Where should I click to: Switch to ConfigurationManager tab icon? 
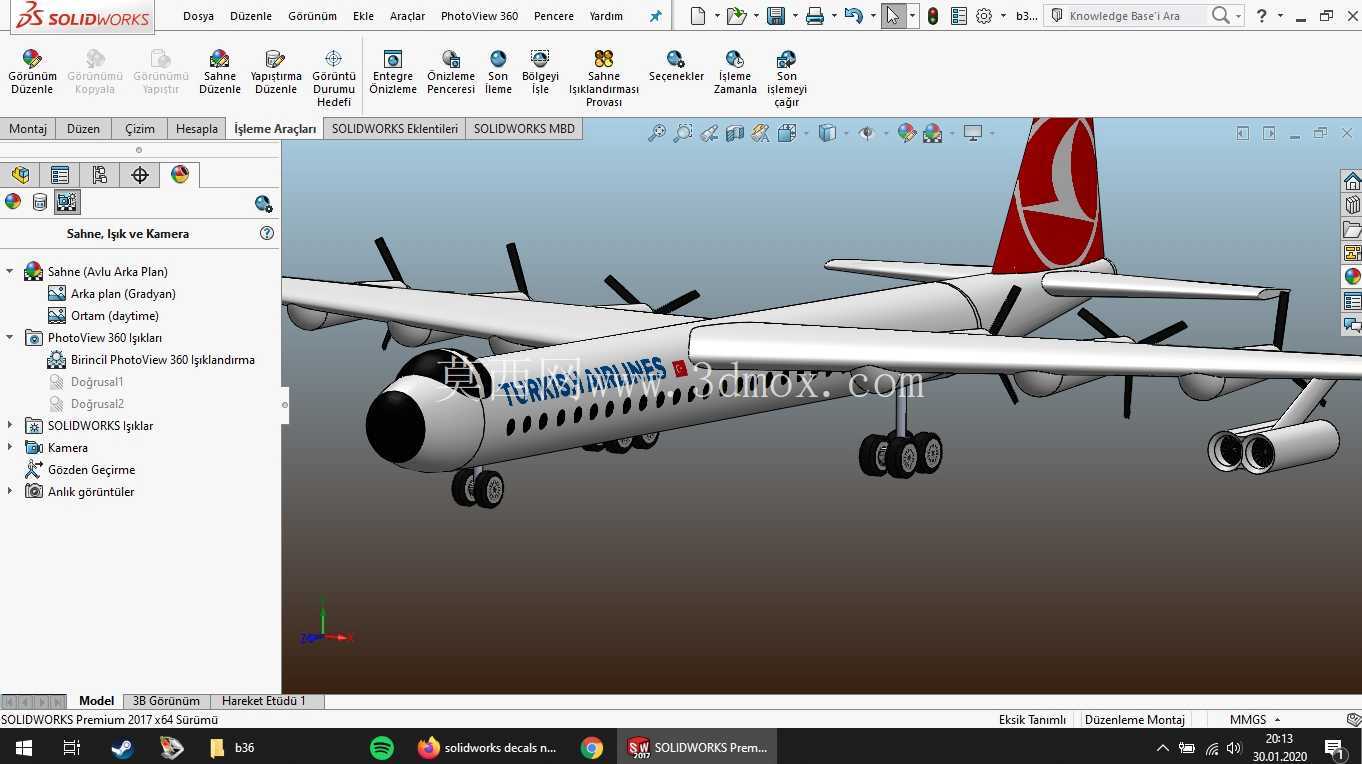coord(100,175)
